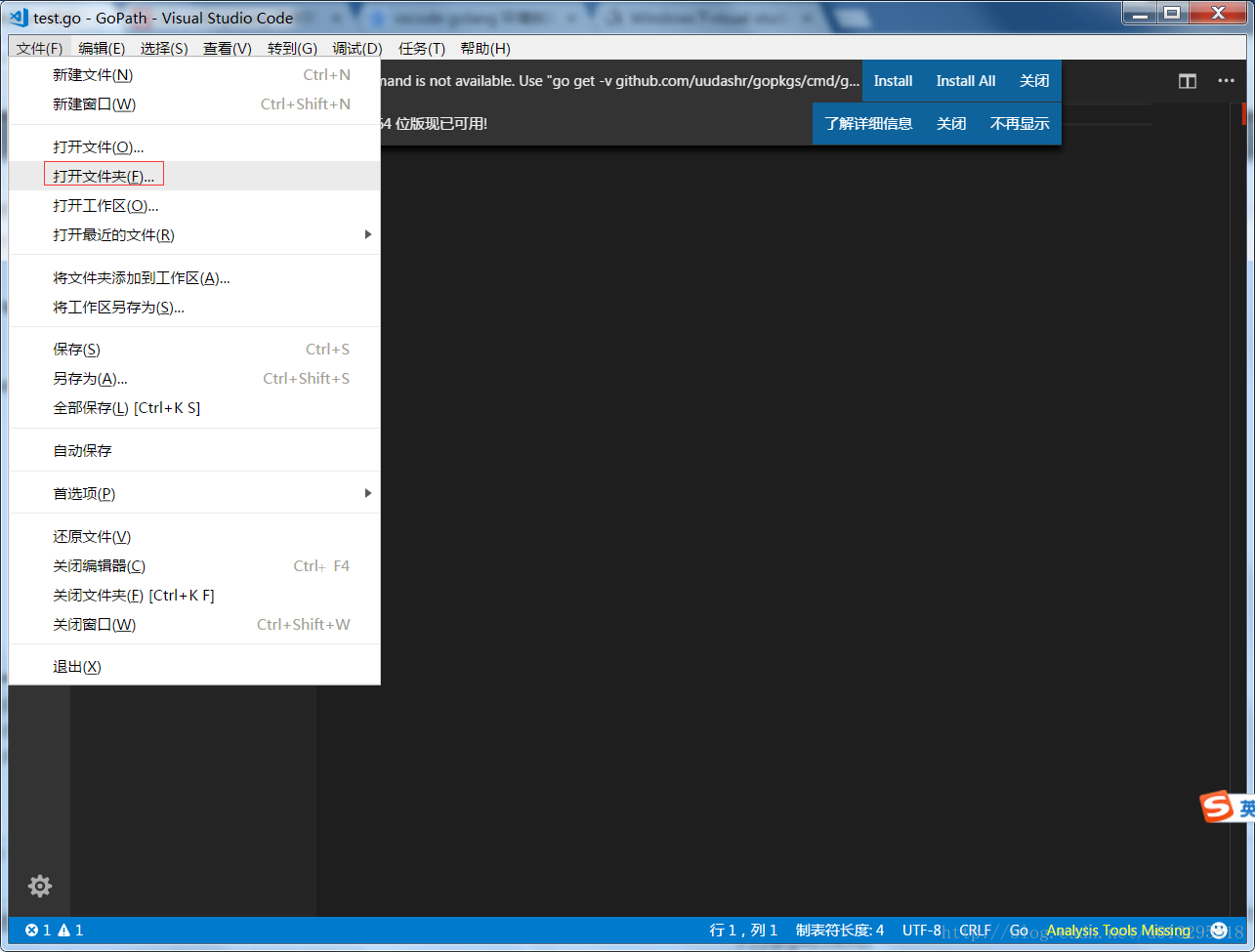Open the editor More actions ellipsis
The height and width of the screenshot is (952, 1255).
pyautogui.click(x=1226, y=81)
